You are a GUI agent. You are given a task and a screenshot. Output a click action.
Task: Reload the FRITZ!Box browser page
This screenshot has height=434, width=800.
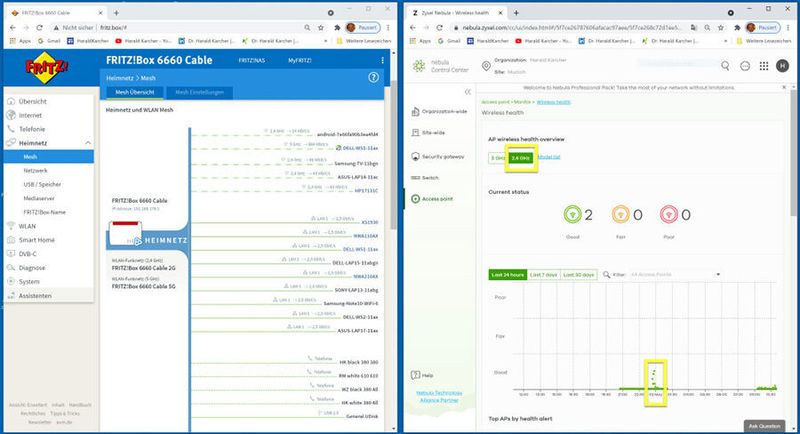(x=39, y=28)
